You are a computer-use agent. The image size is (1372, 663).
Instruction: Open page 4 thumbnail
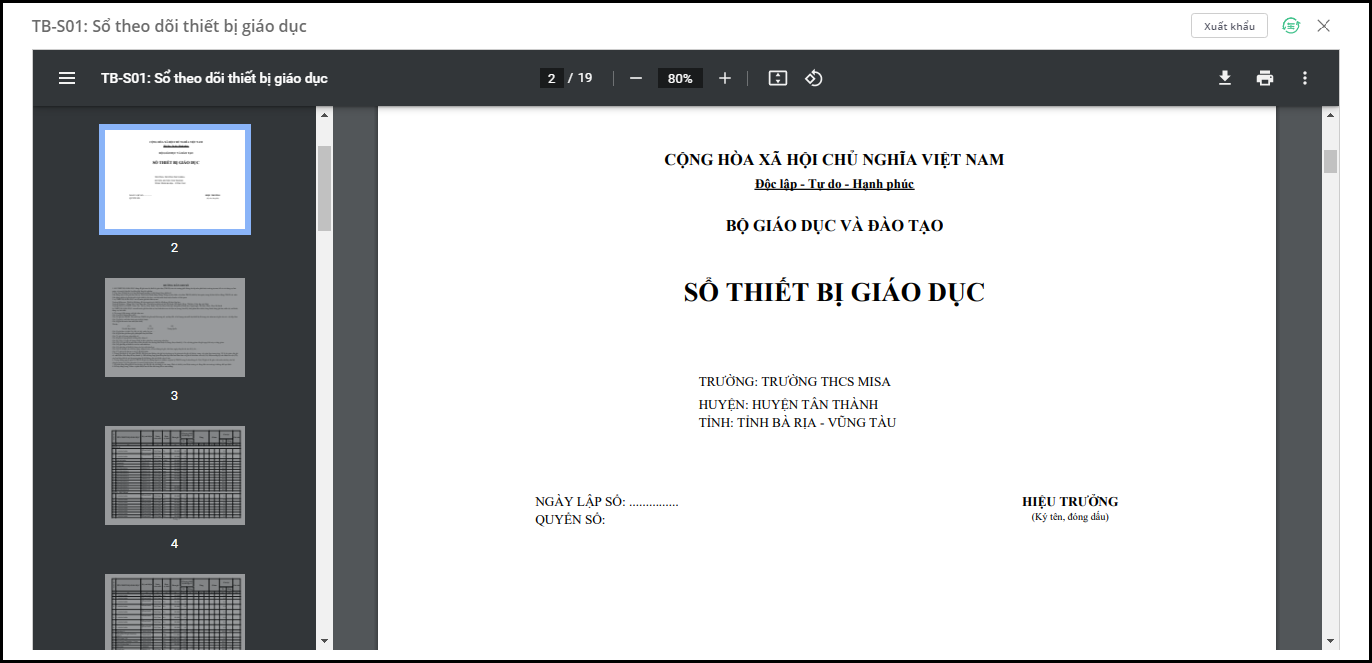(175, 476)
